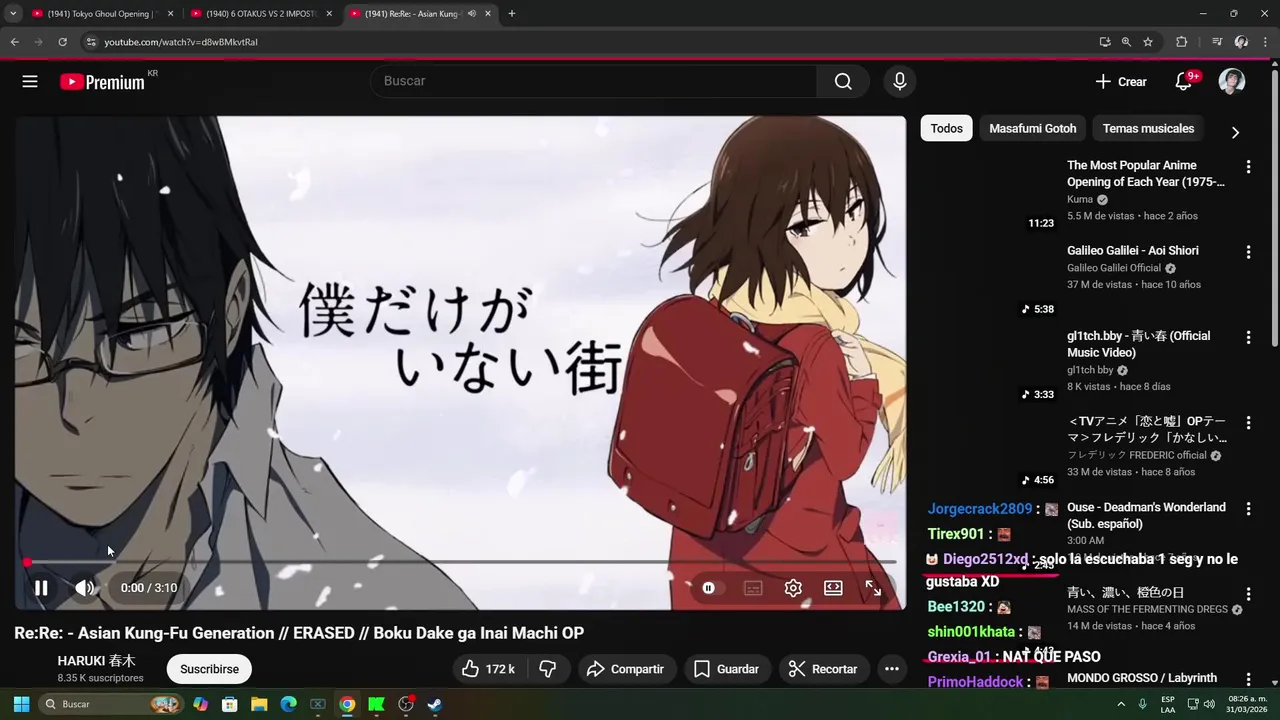The height and width of the screenshot is (720, 1280).
Task: Dislike the video
Action: click(x=548, y=669)
